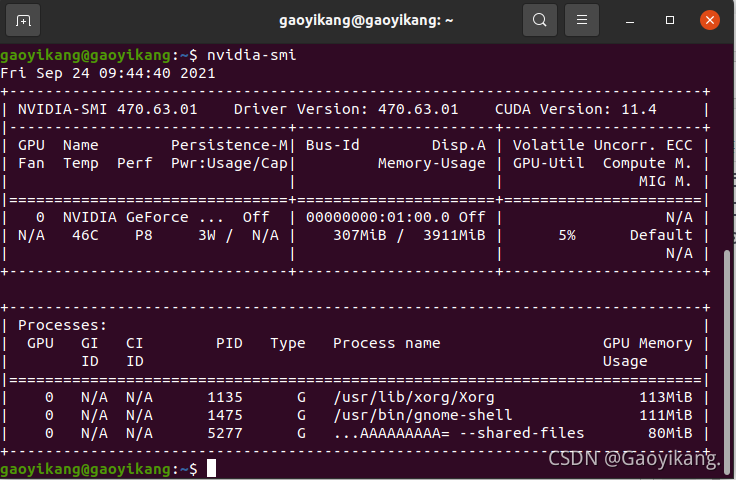Viewport: 736px width, 480px height.
Task: Click PID 1475
Action: point(225,415)
